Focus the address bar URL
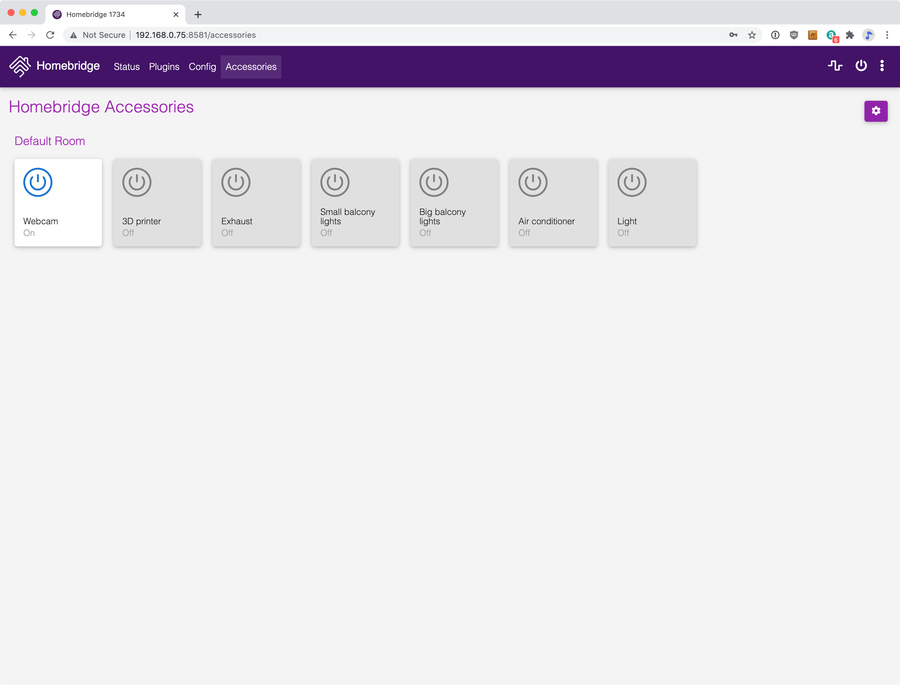Screen dimensions: 900x685 pyautogui.click(x=196, y=35)
